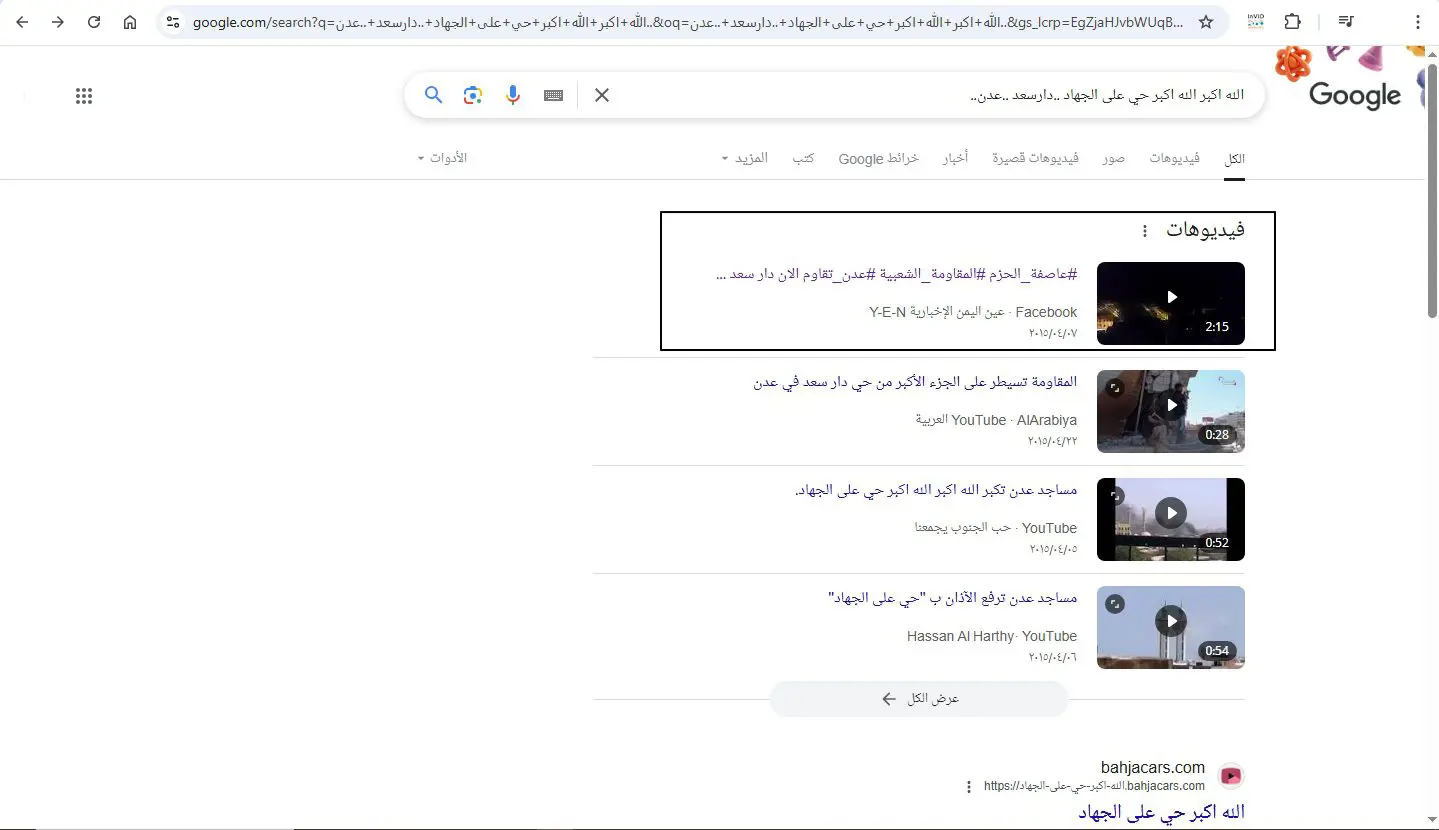Expand the المزيد dropdown
1439x830 pixels.
pos(744,158)
